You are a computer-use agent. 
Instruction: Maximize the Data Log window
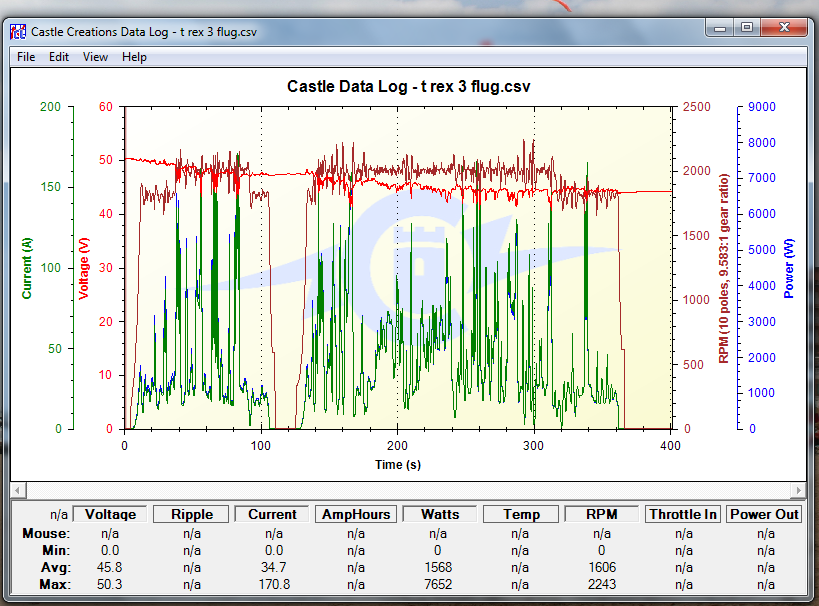[747, 28]
